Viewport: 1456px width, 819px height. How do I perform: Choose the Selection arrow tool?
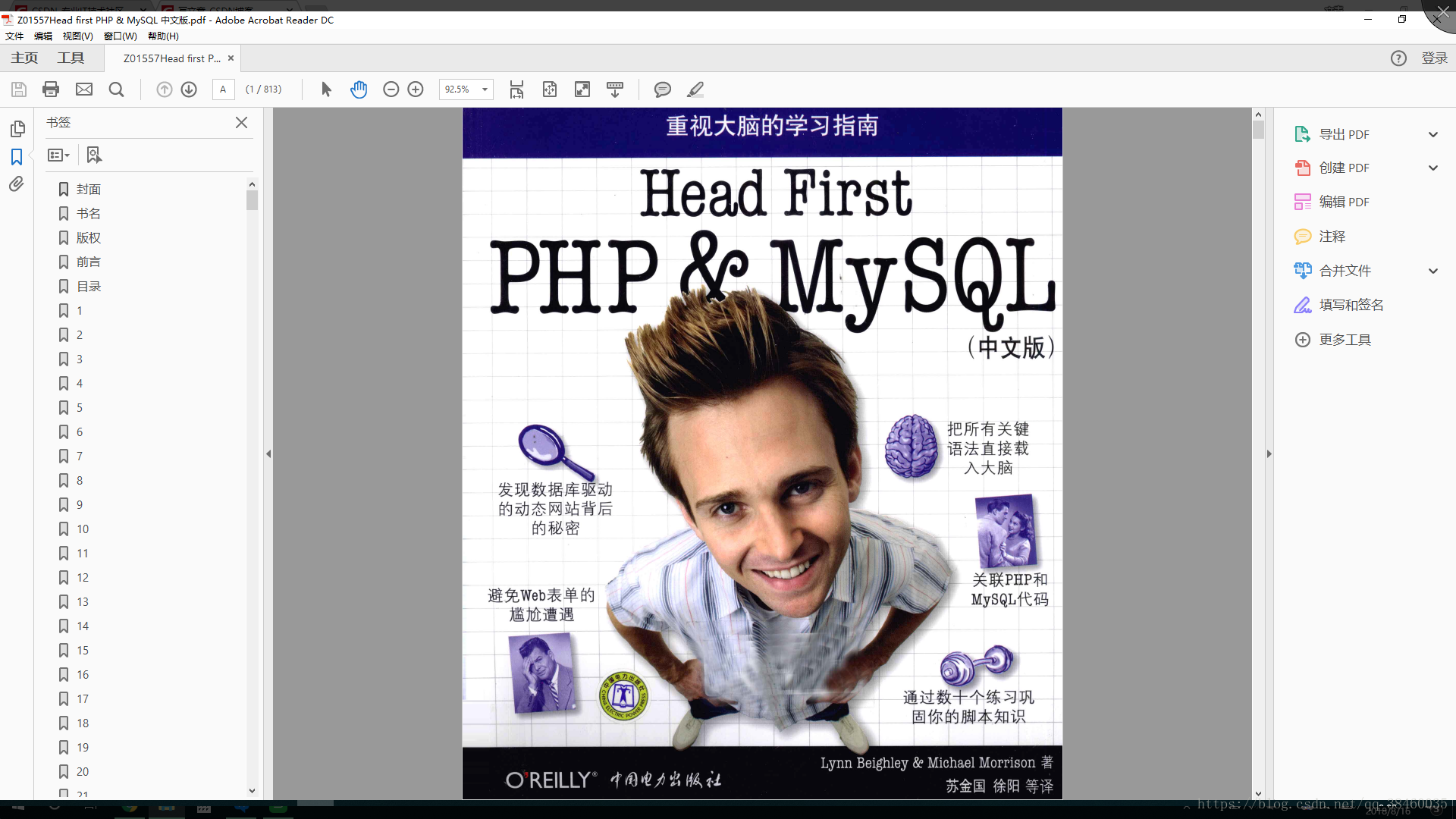tap(326, 89)
